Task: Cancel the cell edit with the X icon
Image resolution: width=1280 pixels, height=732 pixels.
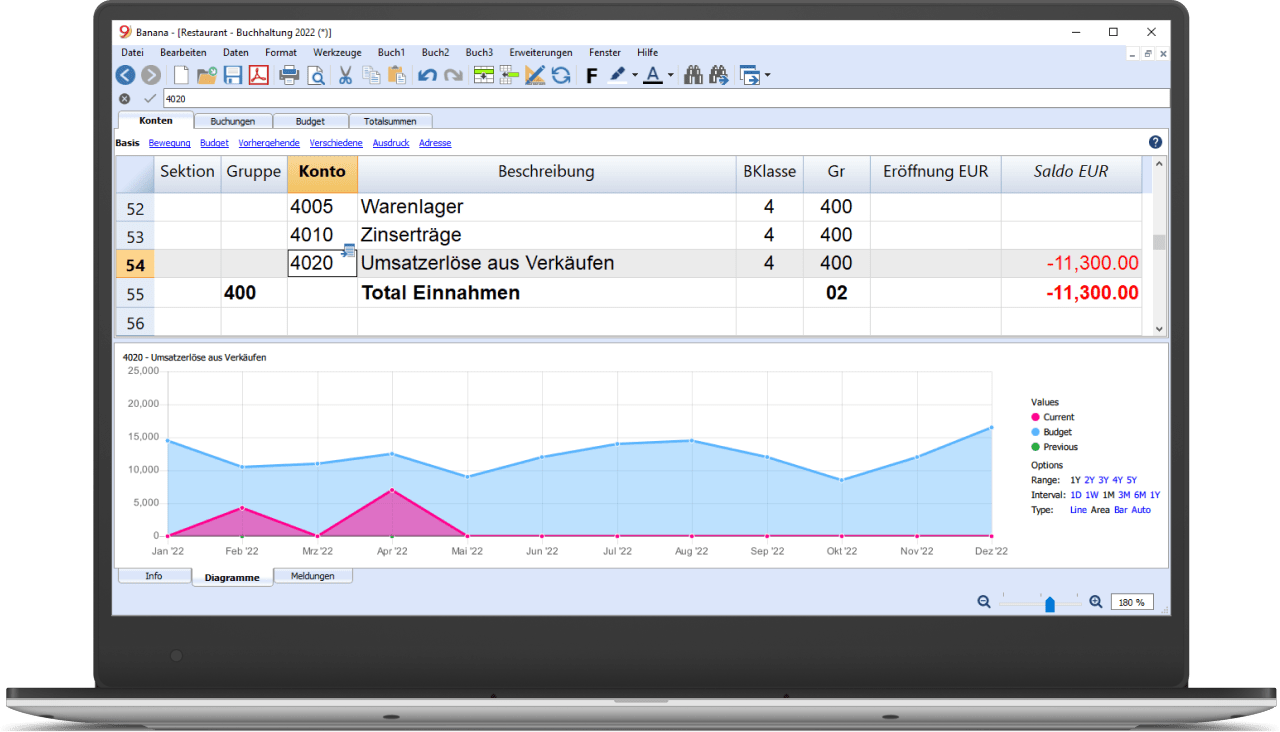Action: click(124, 99)
